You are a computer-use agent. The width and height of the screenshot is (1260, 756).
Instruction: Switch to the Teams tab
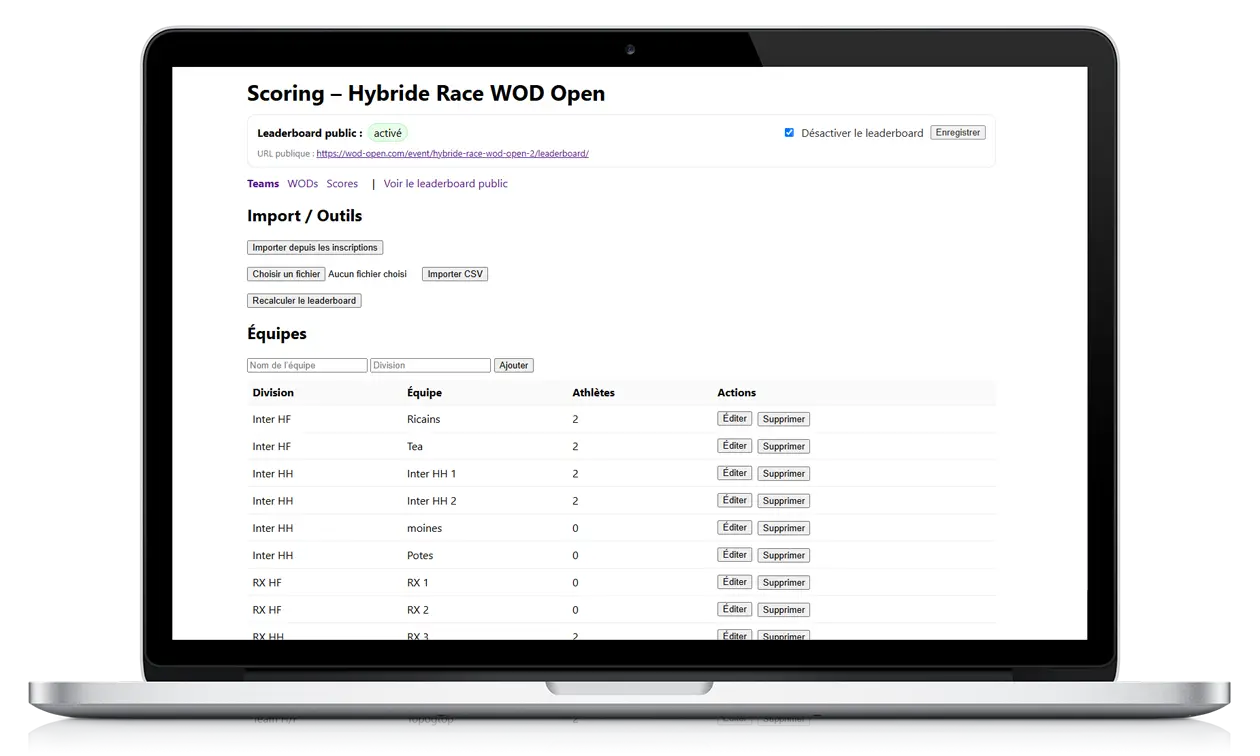pyautogui.click(x=263, y=184)
